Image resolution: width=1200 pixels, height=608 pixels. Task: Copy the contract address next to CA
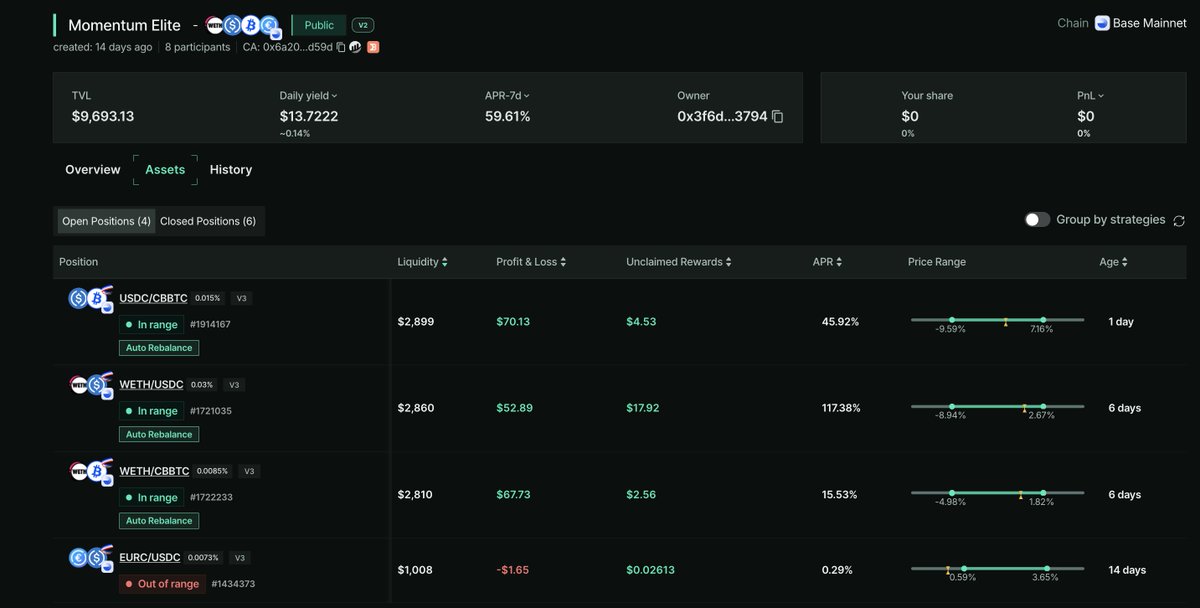(x=341, y=47)
